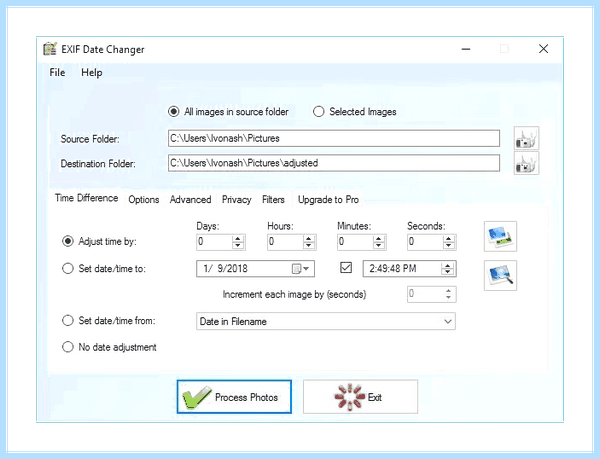The width and height of the screenshot is (600, 459).
Task: Switch to the Options tab
Action: coord(144,200)
